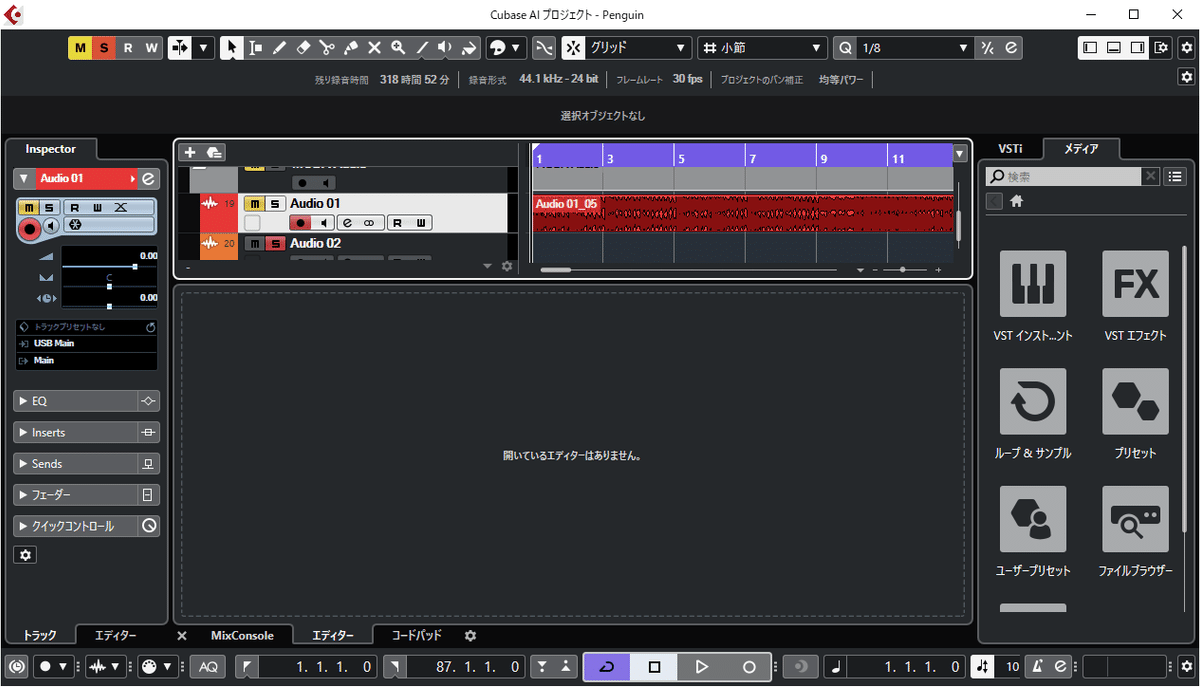Mute the Audio 01 track
This screenshot has height=687, width=1200.
(x=255, y=203)
